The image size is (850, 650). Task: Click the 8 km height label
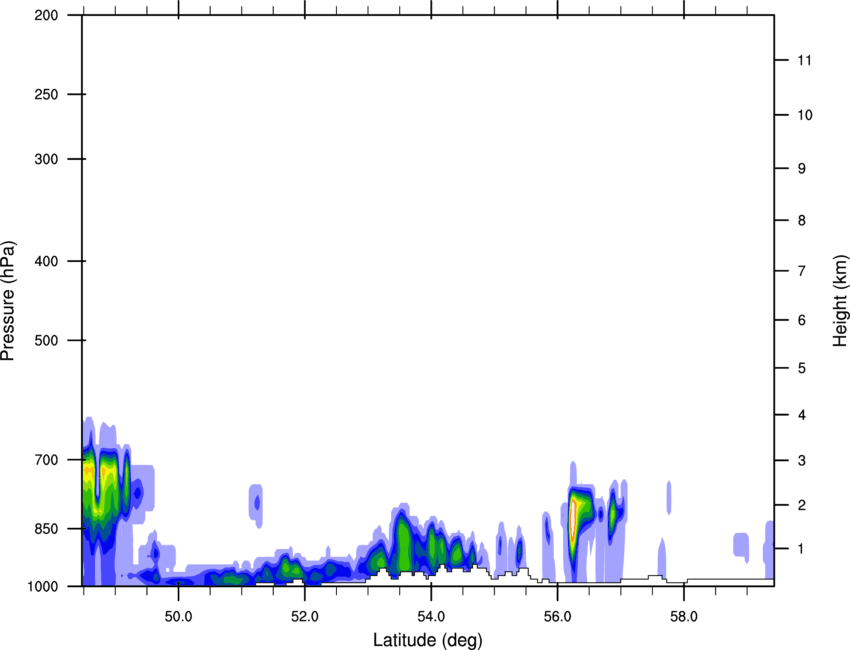802,221
